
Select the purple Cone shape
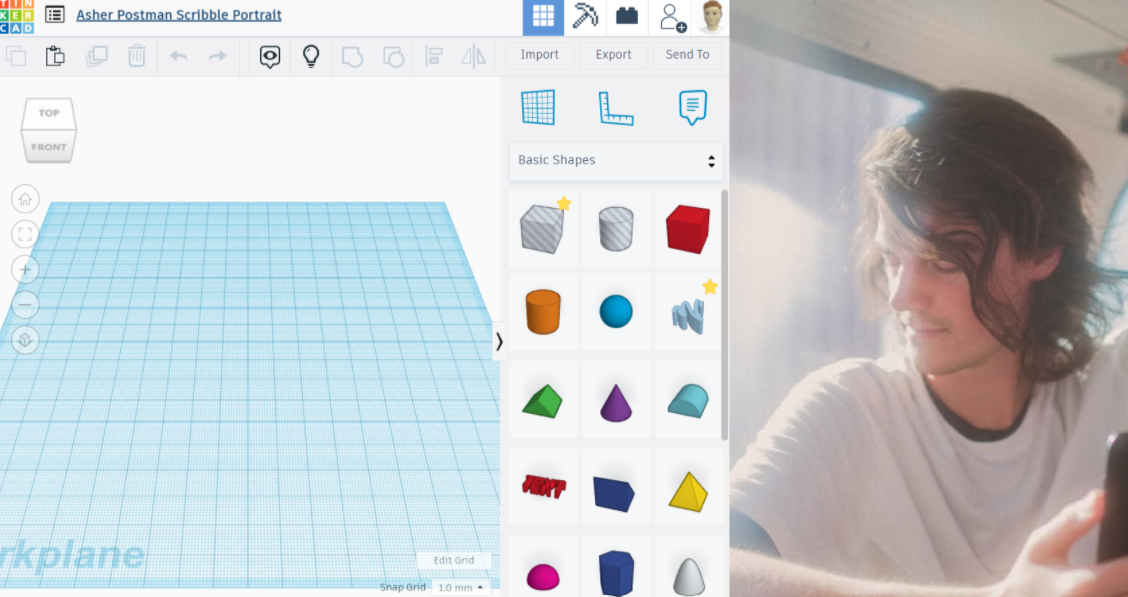[616, 401]
